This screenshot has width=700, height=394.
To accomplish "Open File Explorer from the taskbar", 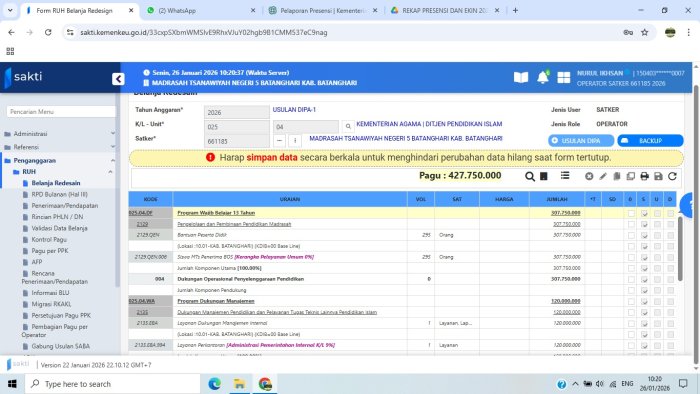I will pos(240,384).
